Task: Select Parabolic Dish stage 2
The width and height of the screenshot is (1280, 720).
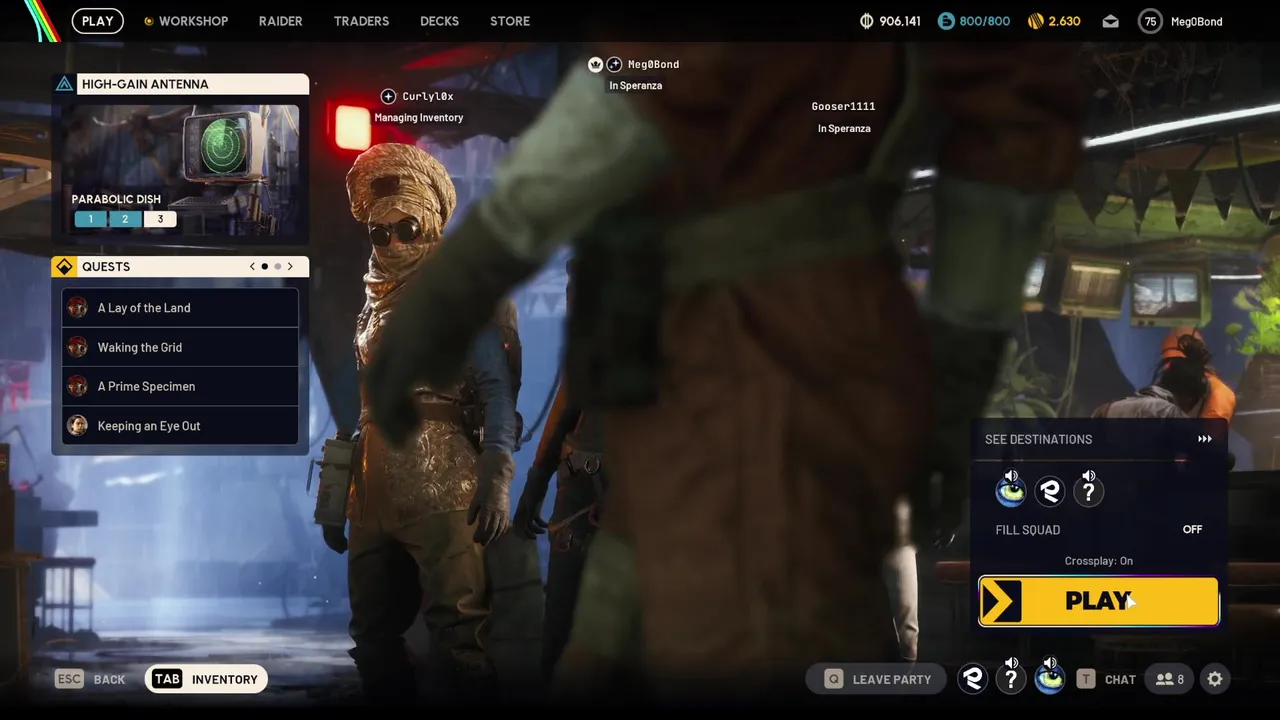Action: click(x=125, y=219)
